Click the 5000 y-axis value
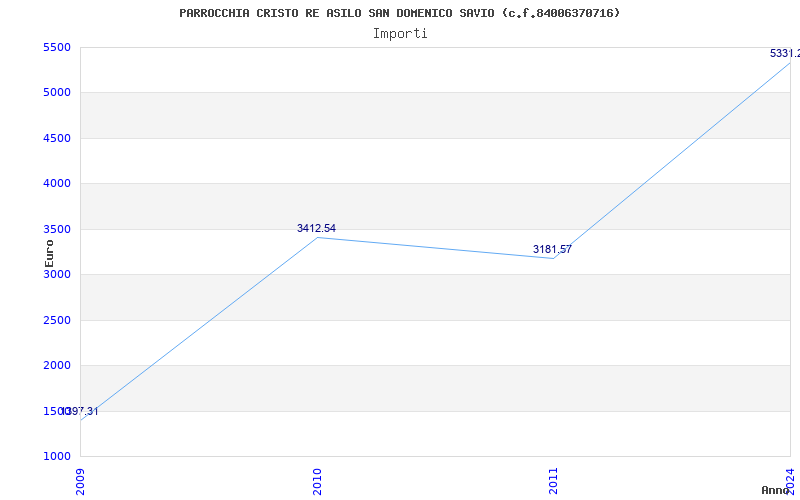Image resolution: width=800 pixels, height=500 pixels. (x=58, y=93)
